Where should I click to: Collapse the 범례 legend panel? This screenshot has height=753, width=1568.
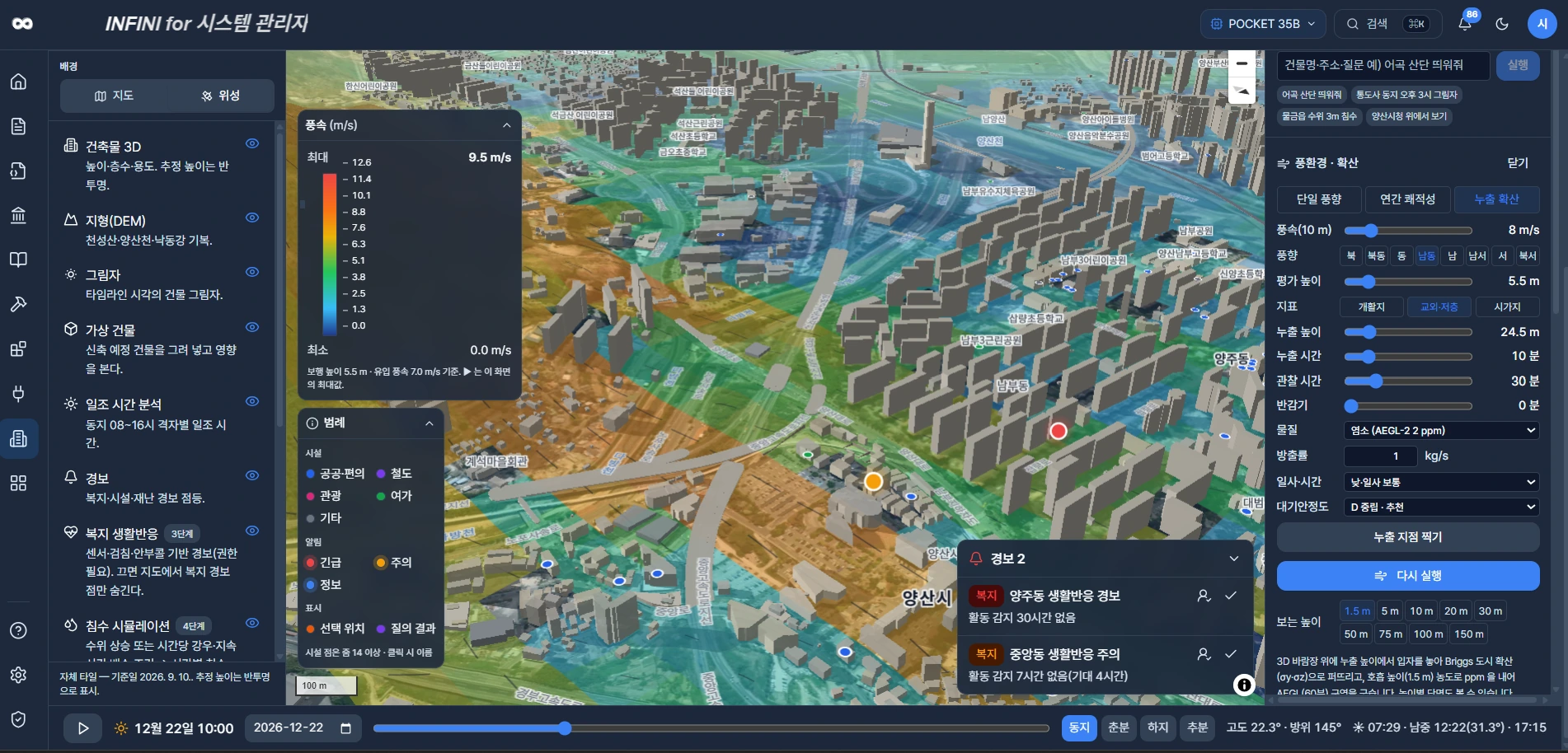(x=429, y=423)
